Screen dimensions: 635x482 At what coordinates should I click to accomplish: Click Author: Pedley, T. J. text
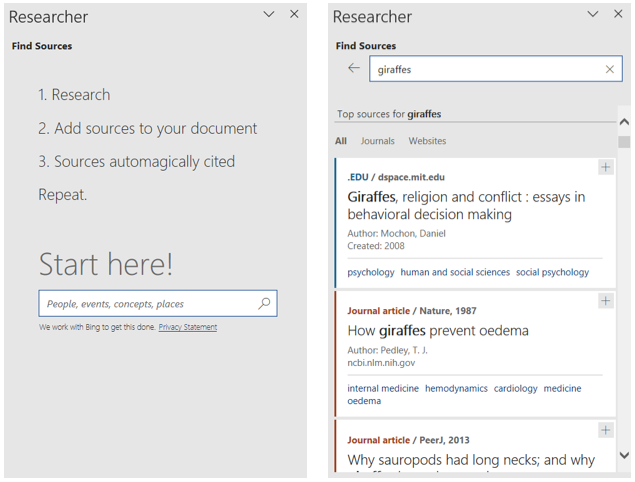[x=387, y=350]
